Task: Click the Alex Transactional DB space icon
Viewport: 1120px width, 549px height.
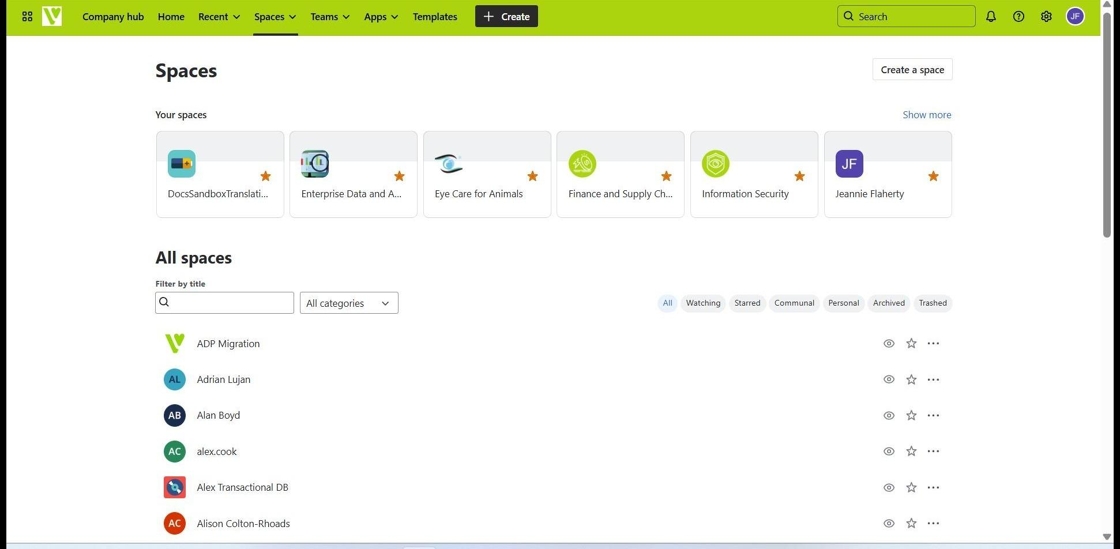Action: [x=175, y=488]
